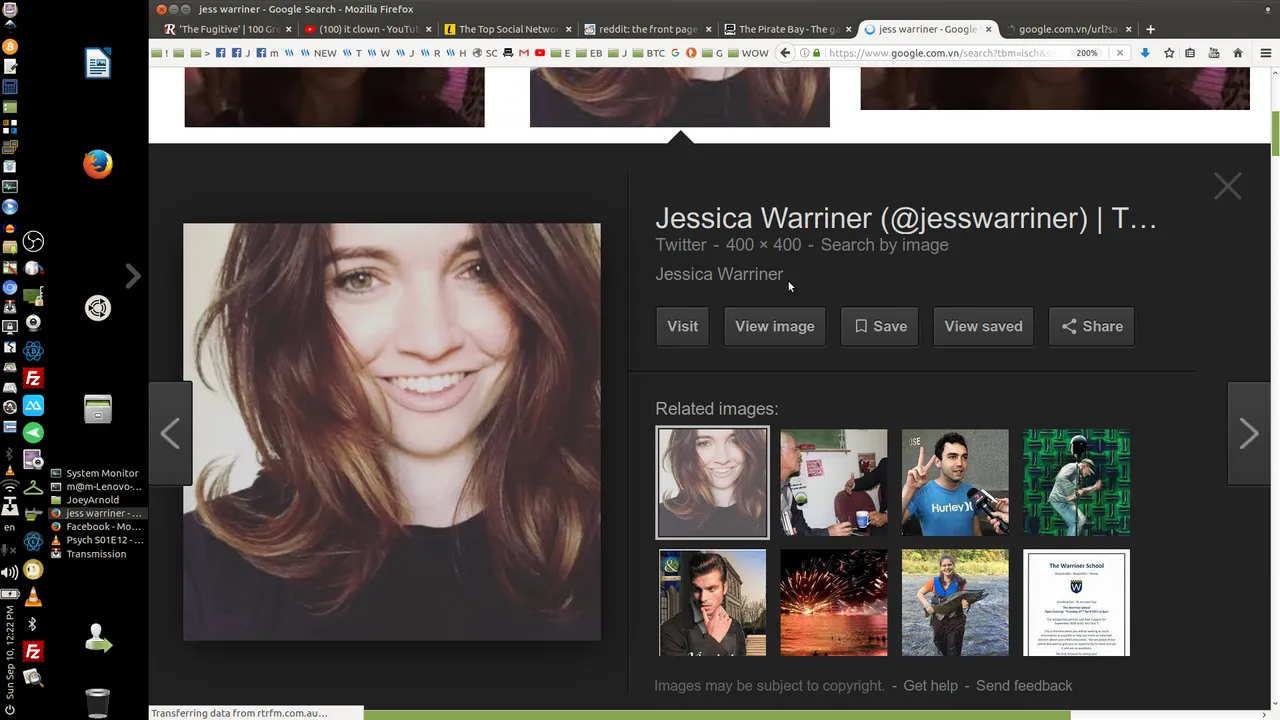The width and height of the screenshot is (1280, 720).
Task: Switch to 'The Fugitive' tab
Action: (x=227, y=29)
